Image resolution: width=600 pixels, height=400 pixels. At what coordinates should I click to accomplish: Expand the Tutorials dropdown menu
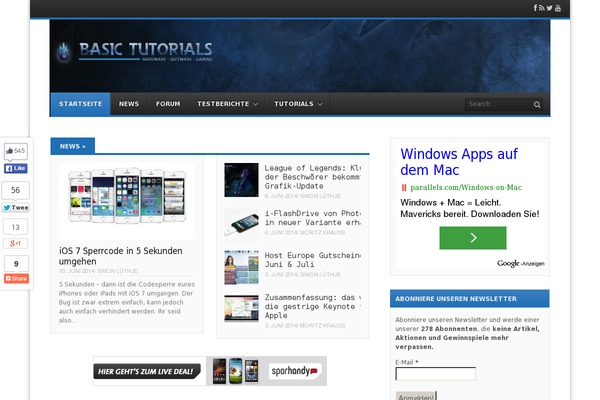click(298, 104)
